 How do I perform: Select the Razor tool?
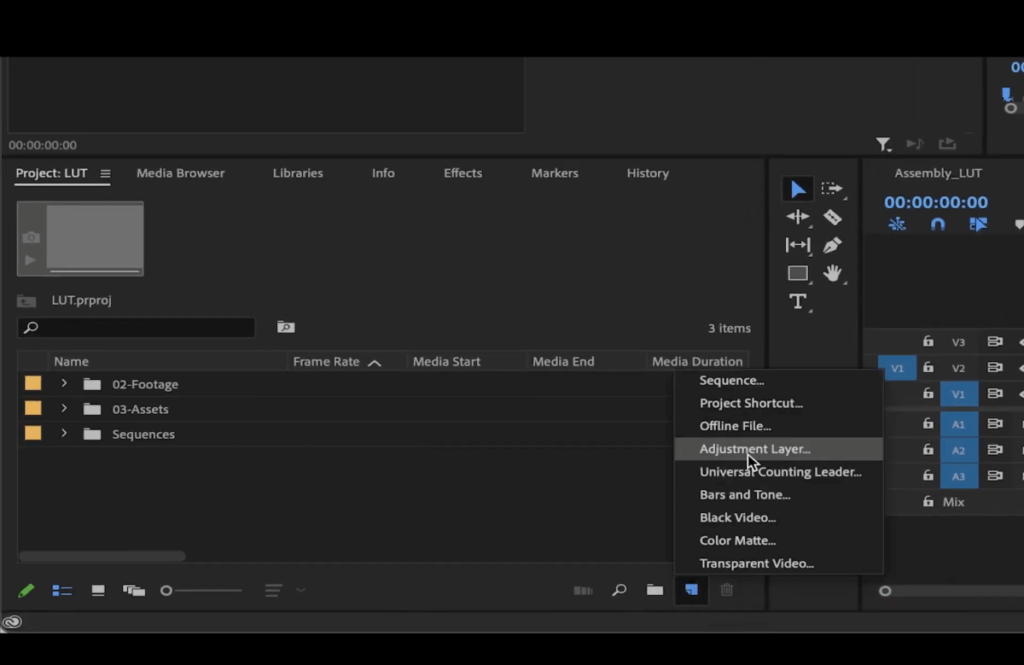[832, 217]
